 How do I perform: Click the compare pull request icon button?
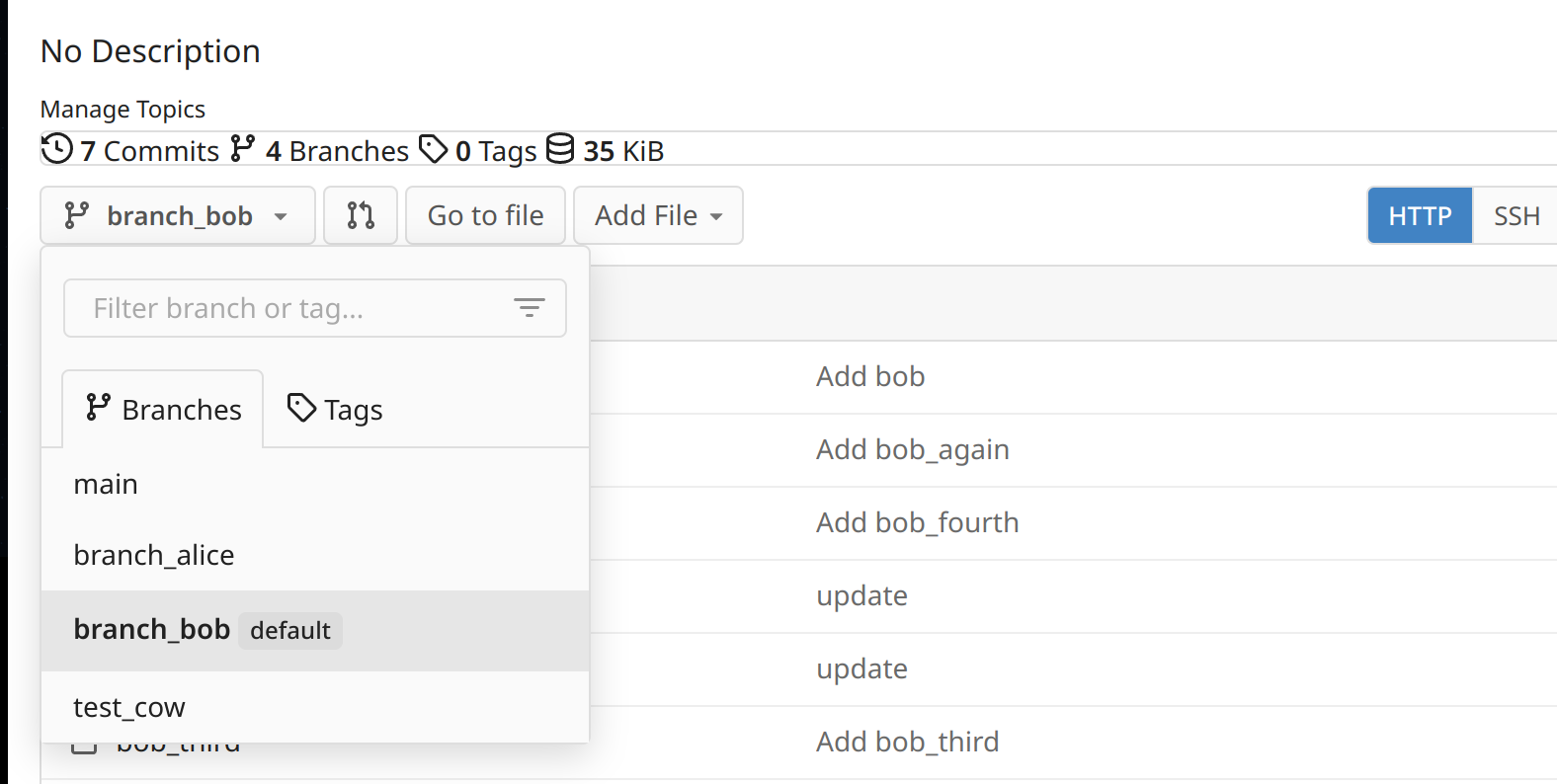click(361, 215)
